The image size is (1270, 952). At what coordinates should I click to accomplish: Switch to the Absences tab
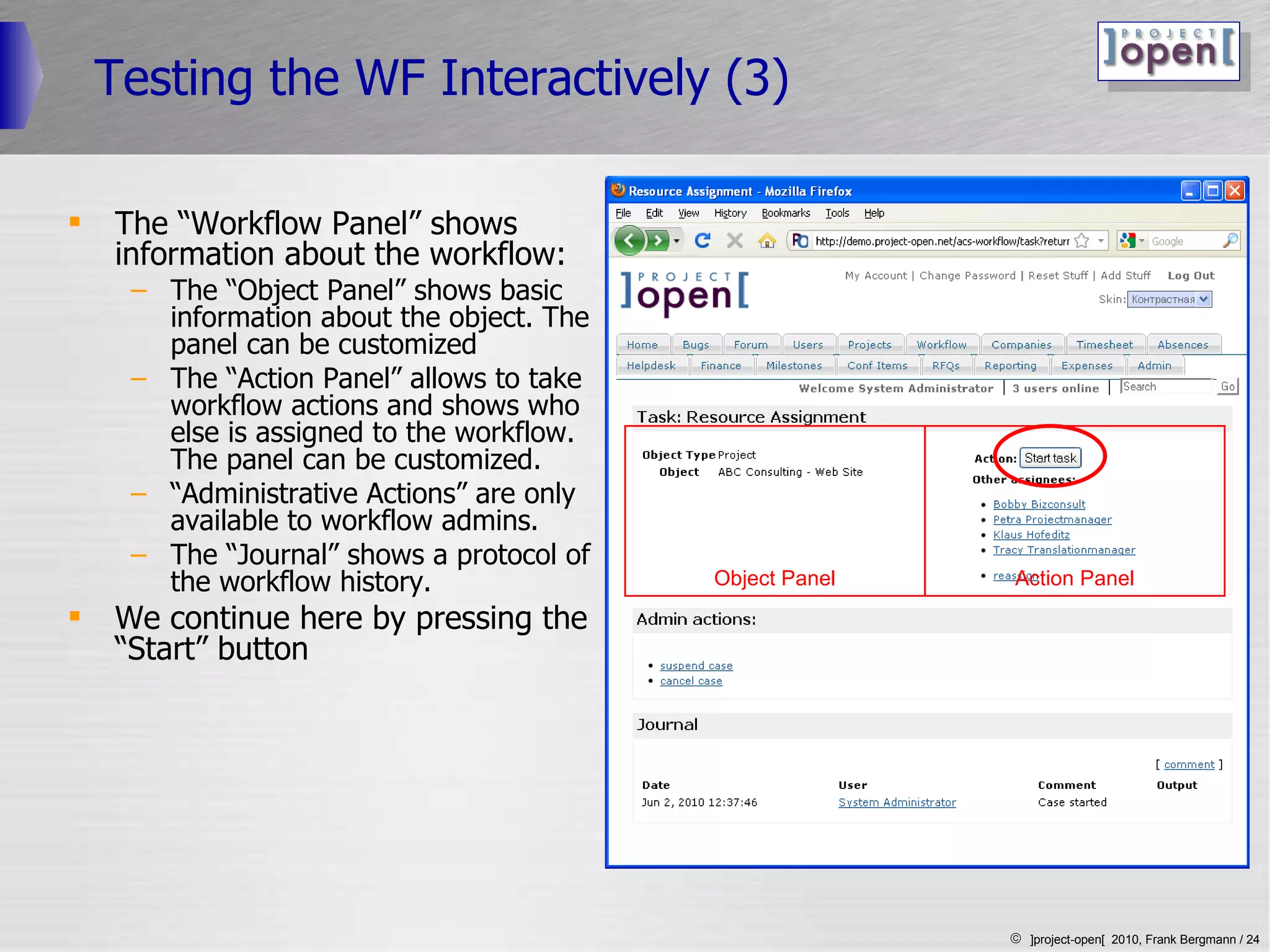(1183, 345)
